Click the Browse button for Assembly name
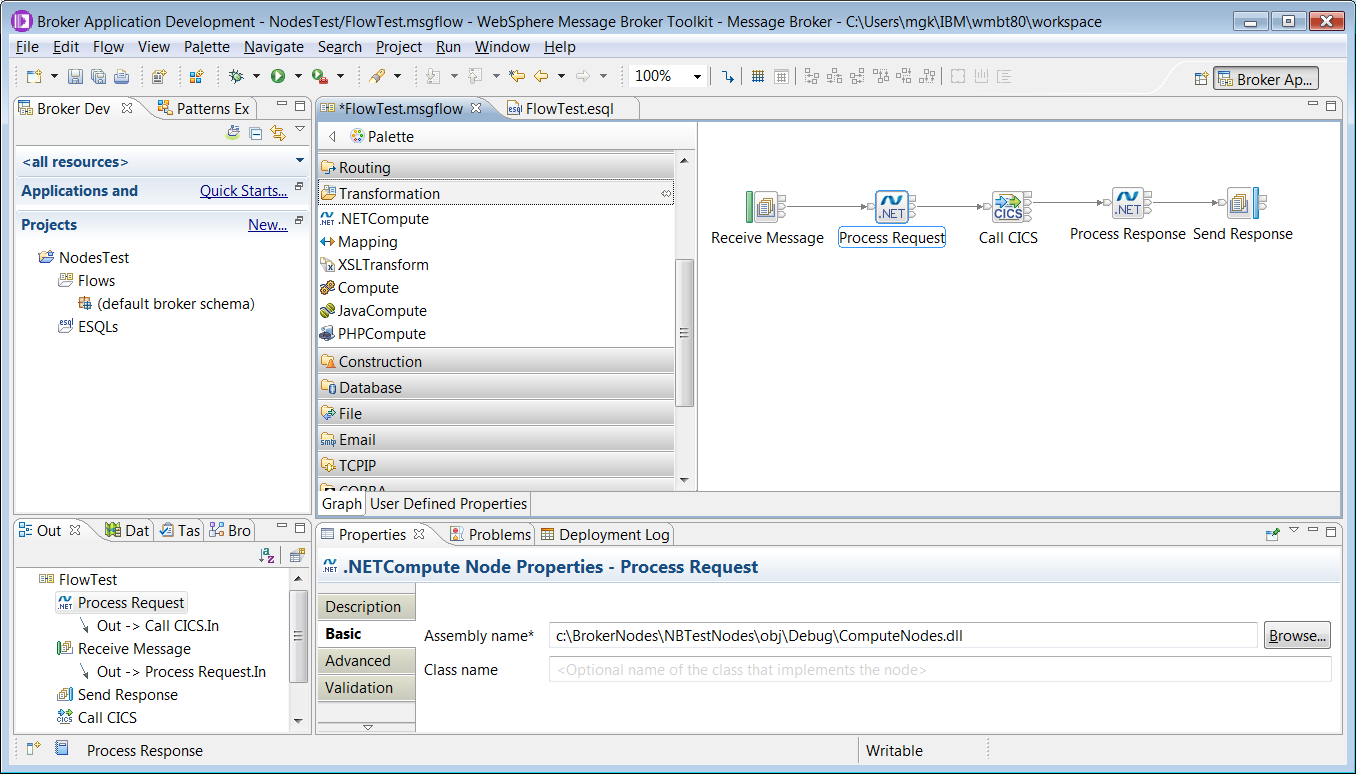This screenshot has height=774, width=1356. coord(1298,635)
